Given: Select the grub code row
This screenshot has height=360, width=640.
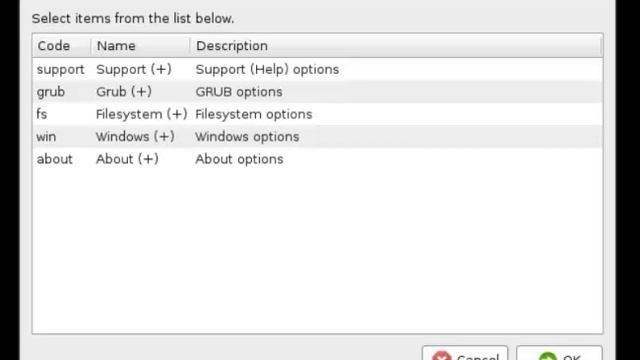Looking at the screenshot, I should [x=317, y=92].
